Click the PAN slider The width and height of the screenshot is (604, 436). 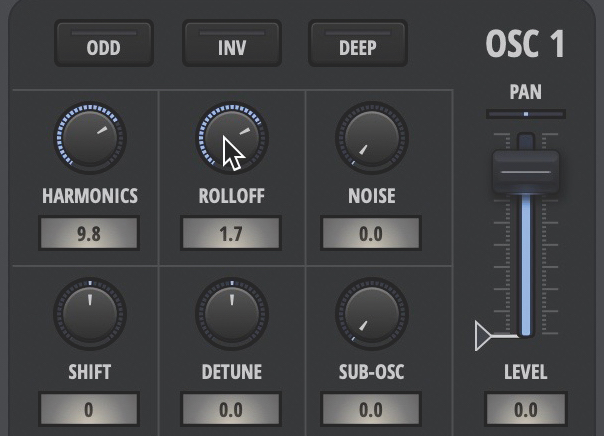click(526, 114)
